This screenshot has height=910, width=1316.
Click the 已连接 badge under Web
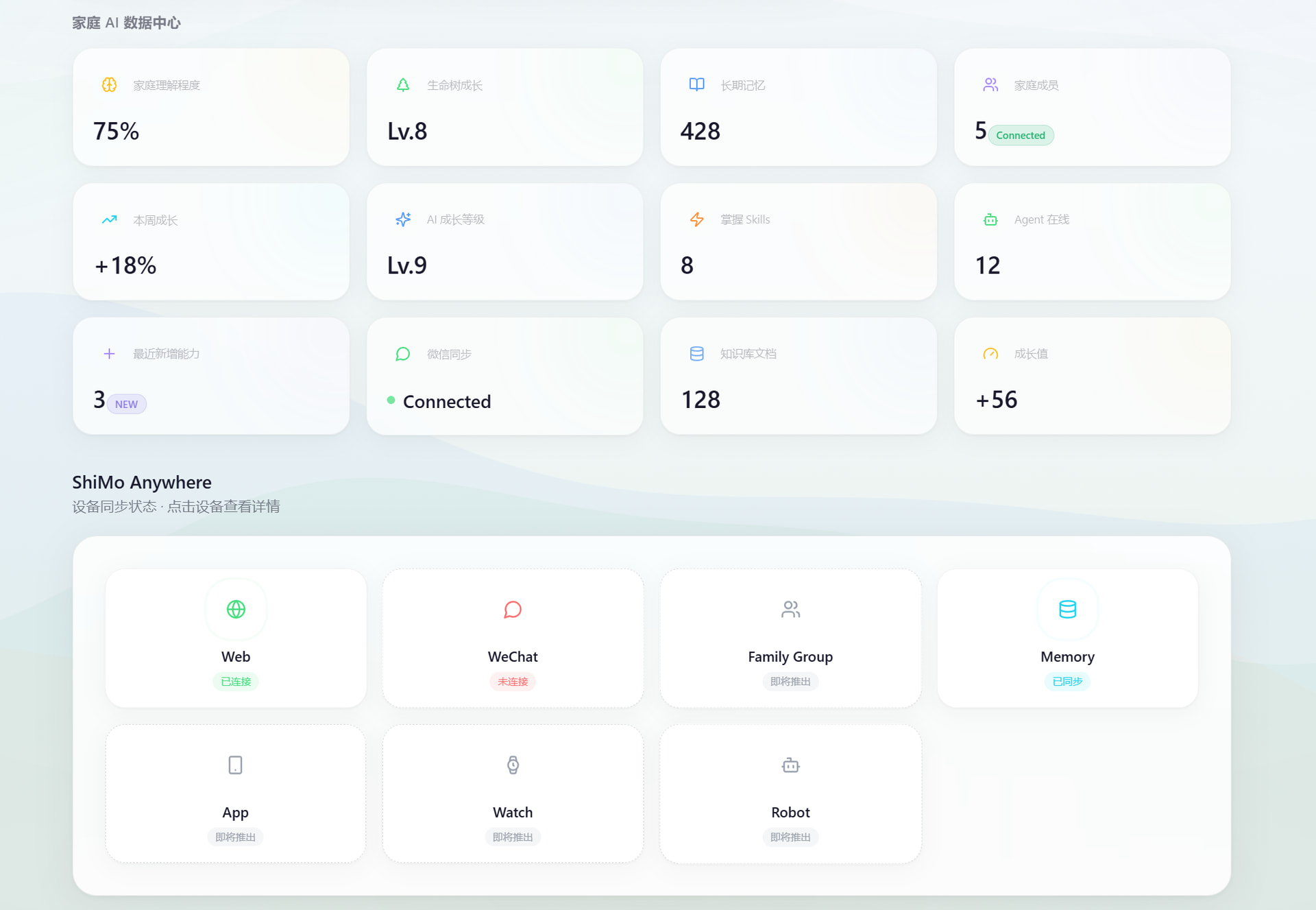coord(236,682)
